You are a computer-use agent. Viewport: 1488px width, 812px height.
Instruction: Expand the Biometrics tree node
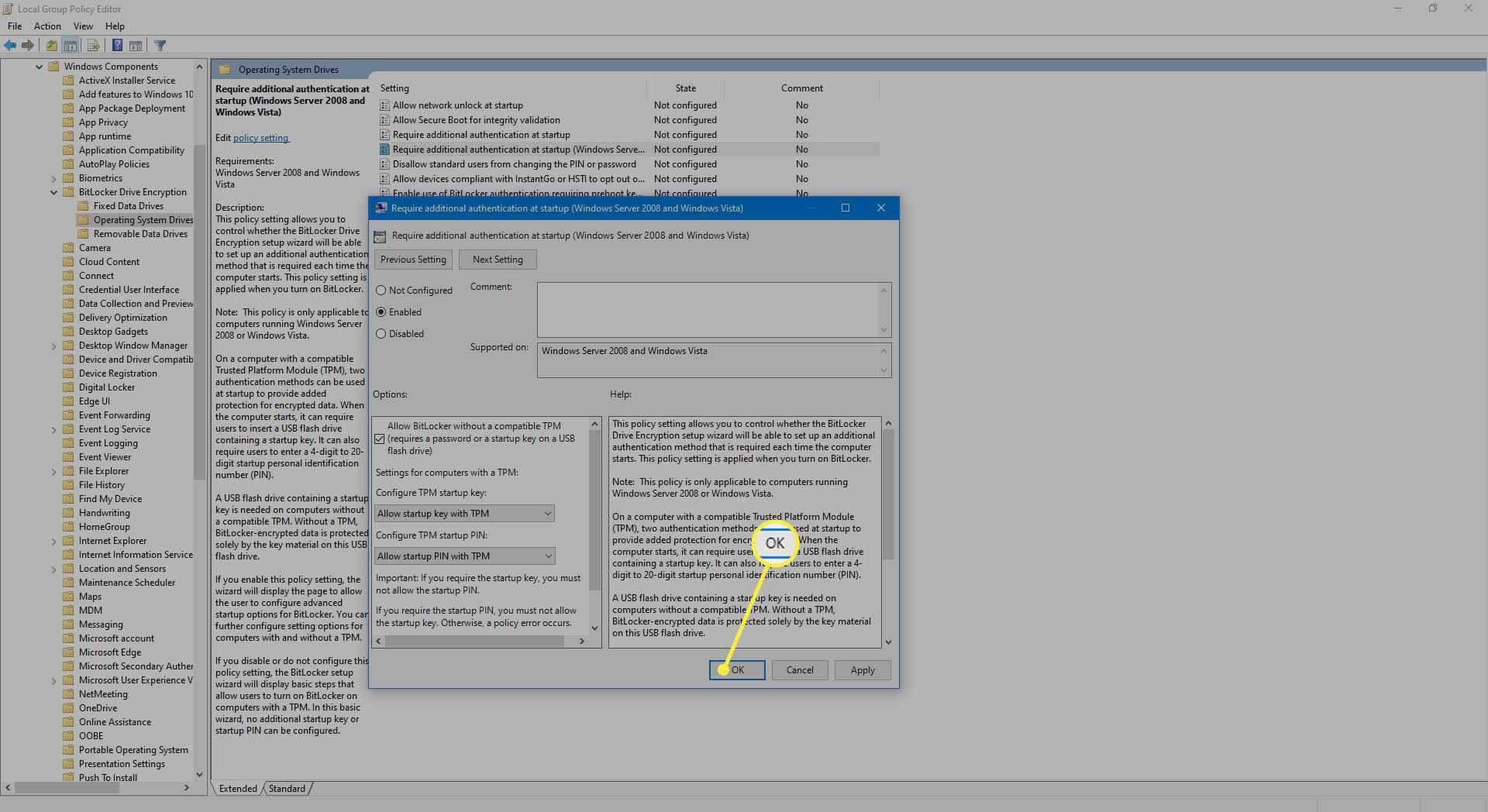(53, 178)
